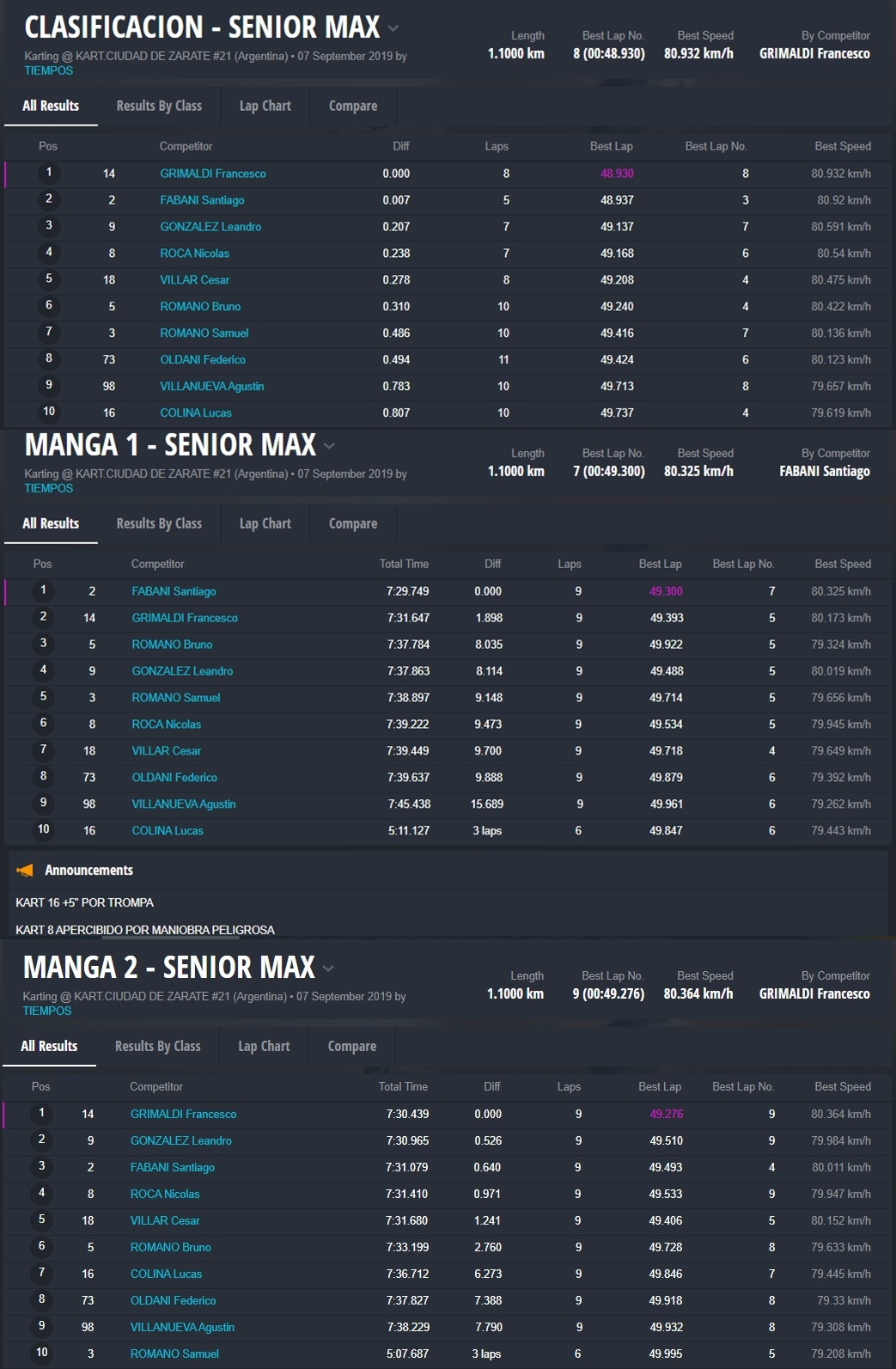Follow the TIEMPOS link under Manga 2
Image resolution: width=896 pixels, height=1369 pixels.
[47, 1011]
